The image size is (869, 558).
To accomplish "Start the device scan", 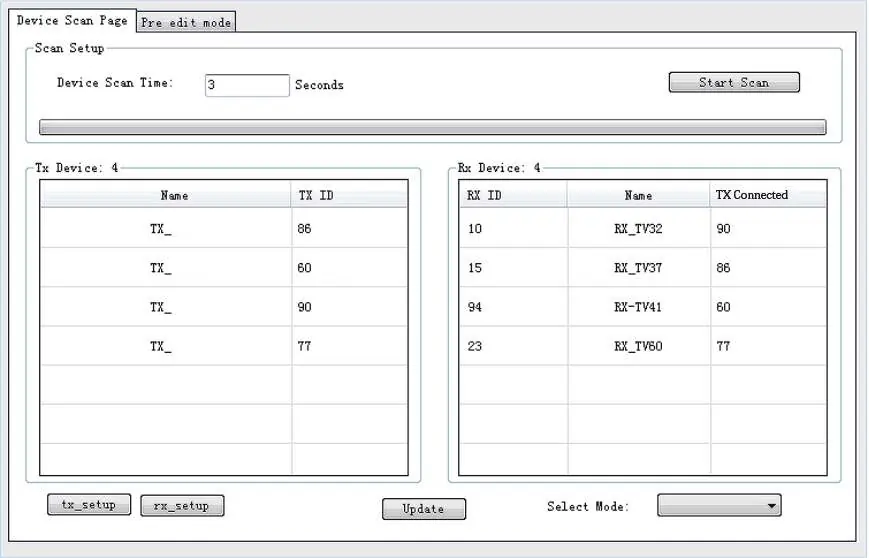I will 734,83.
